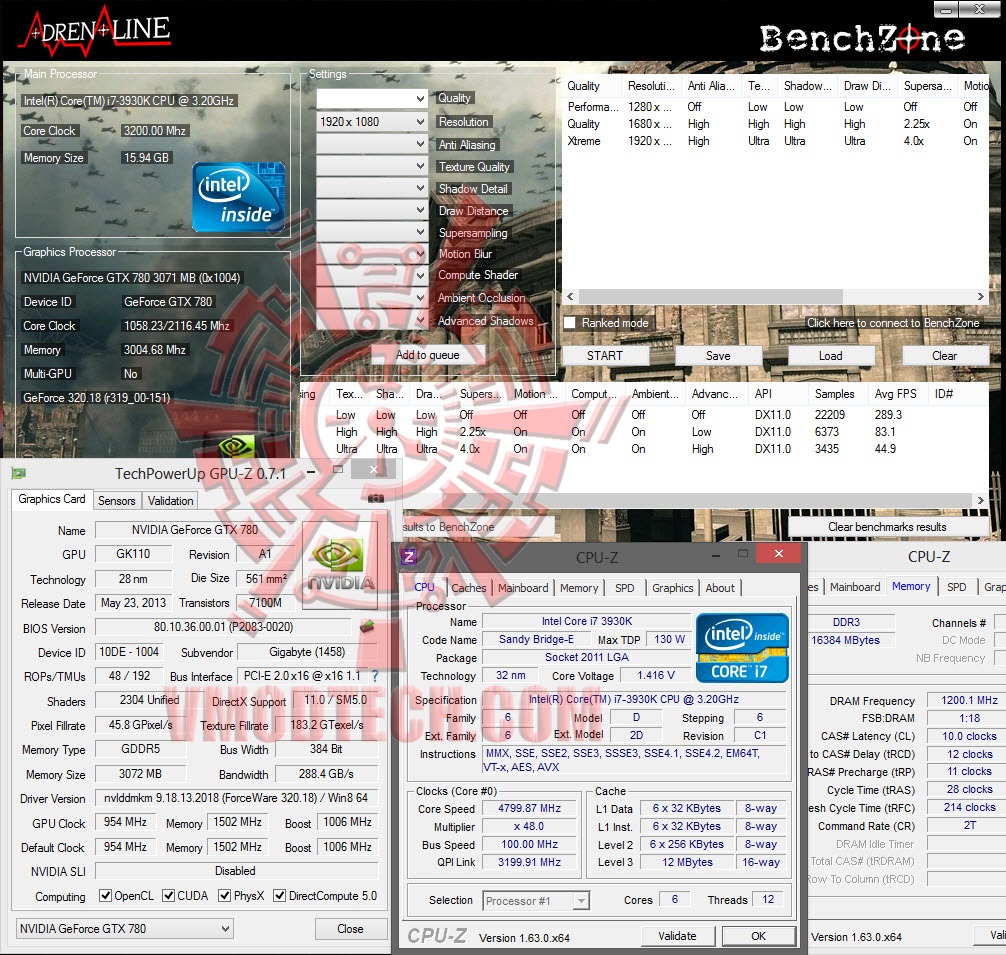Click the Load button

click(831, 356)
